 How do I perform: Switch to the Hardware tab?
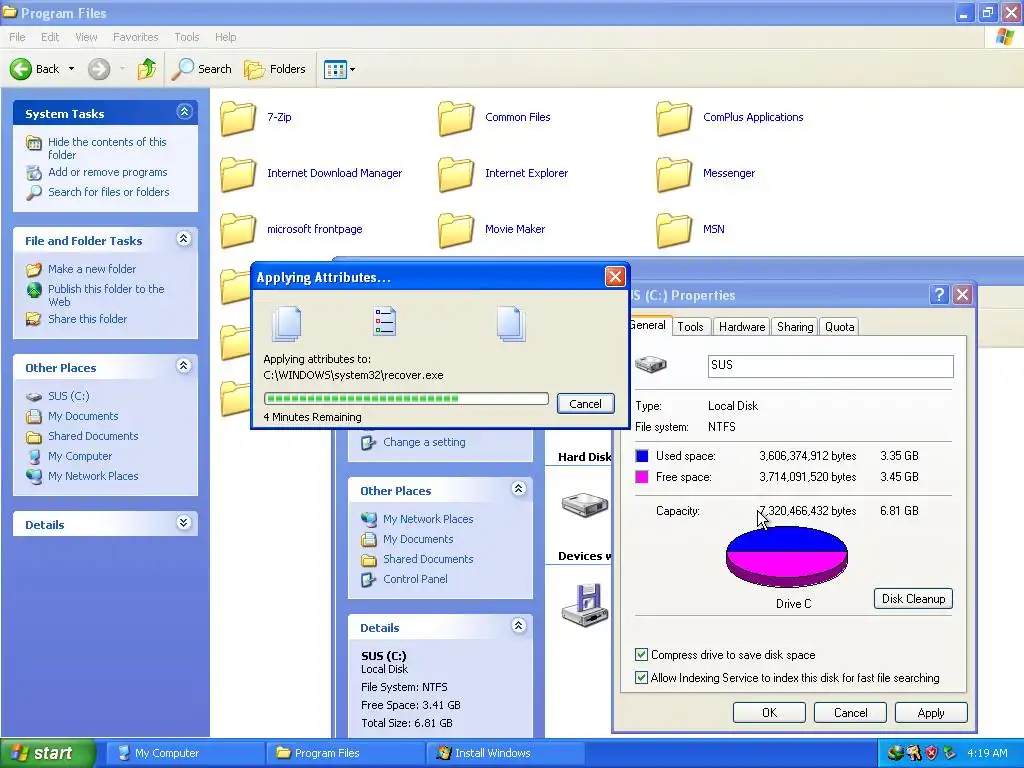742,327
